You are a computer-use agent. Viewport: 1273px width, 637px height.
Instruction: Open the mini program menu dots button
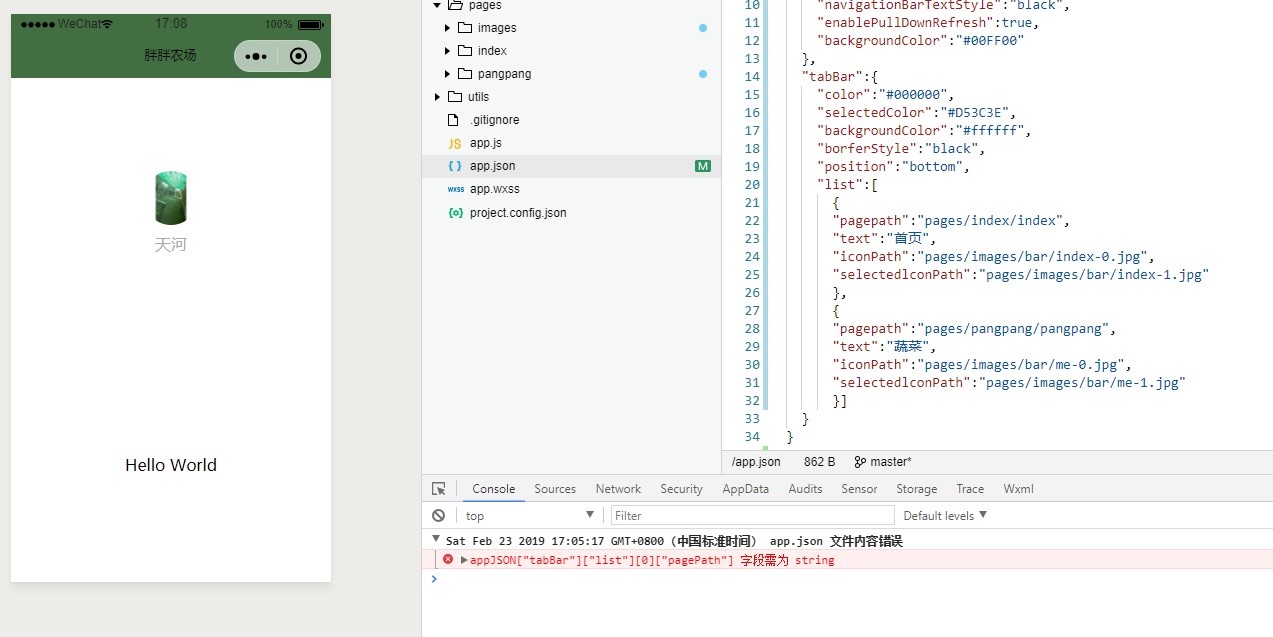point(256,56)
